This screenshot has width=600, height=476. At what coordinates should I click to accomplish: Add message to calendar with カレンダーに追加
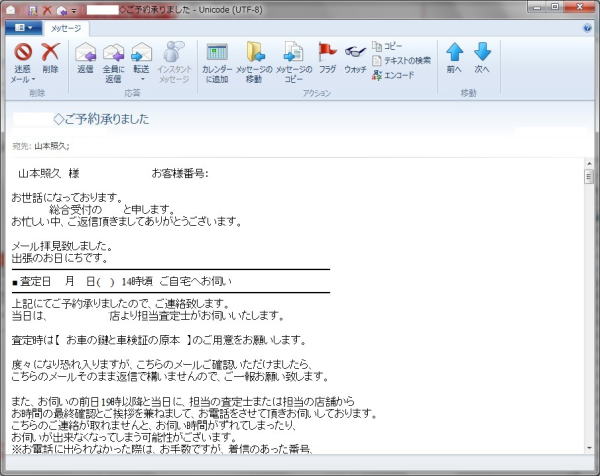tap(217, 58)
